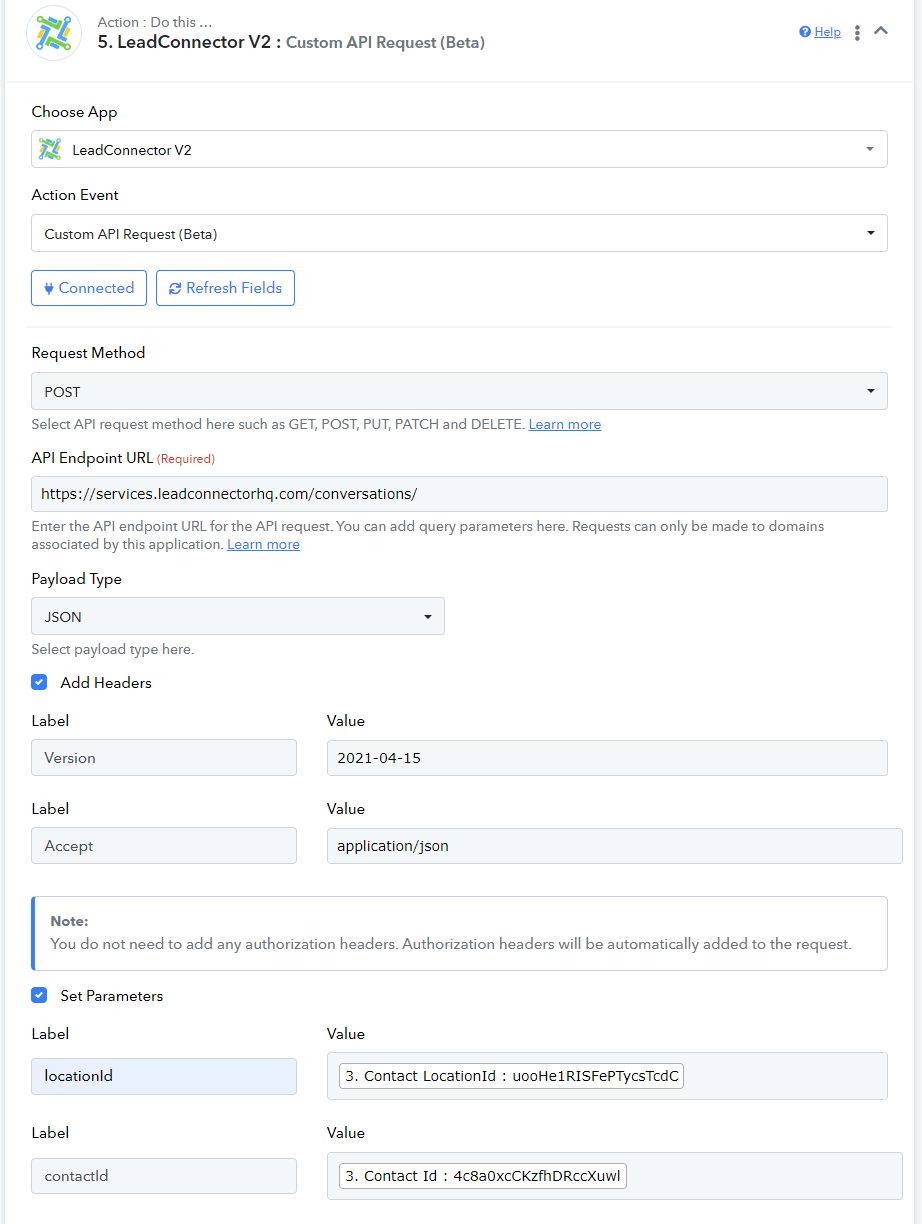Open the three-dot options menu in header
Image resolution: width=922 pixels, height=1224 pixels.
(x=857, y=33)
